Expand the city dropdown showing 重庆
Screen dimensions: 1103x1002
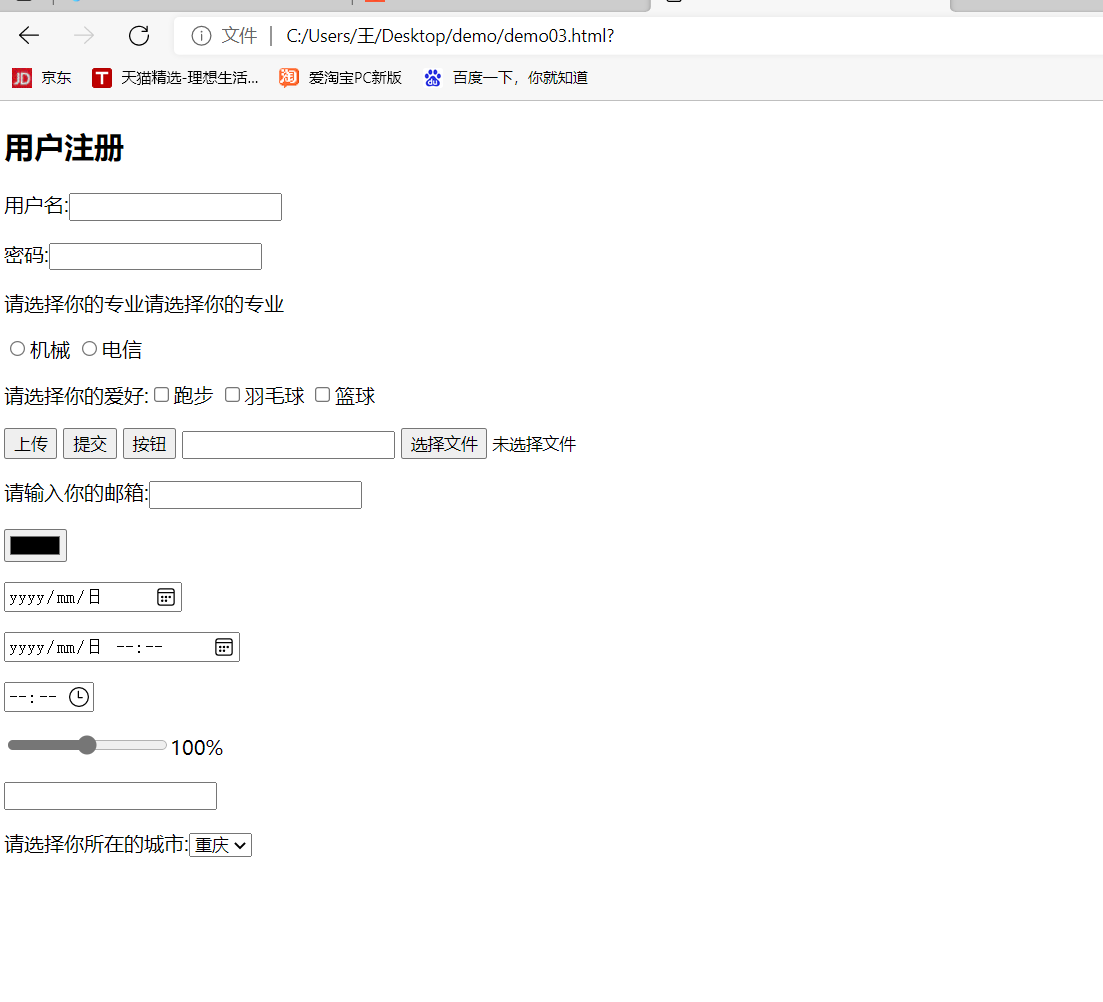point(220,845)
